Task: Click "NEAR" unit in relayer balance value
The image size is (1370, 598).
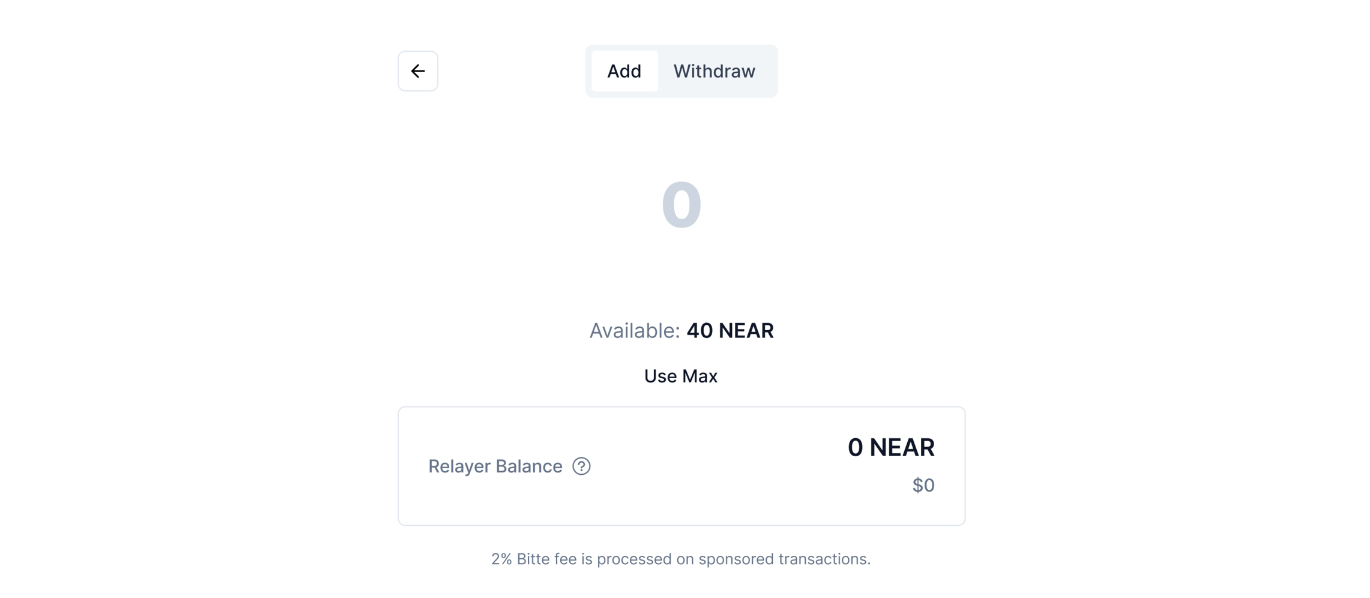Action: (902, 447)
